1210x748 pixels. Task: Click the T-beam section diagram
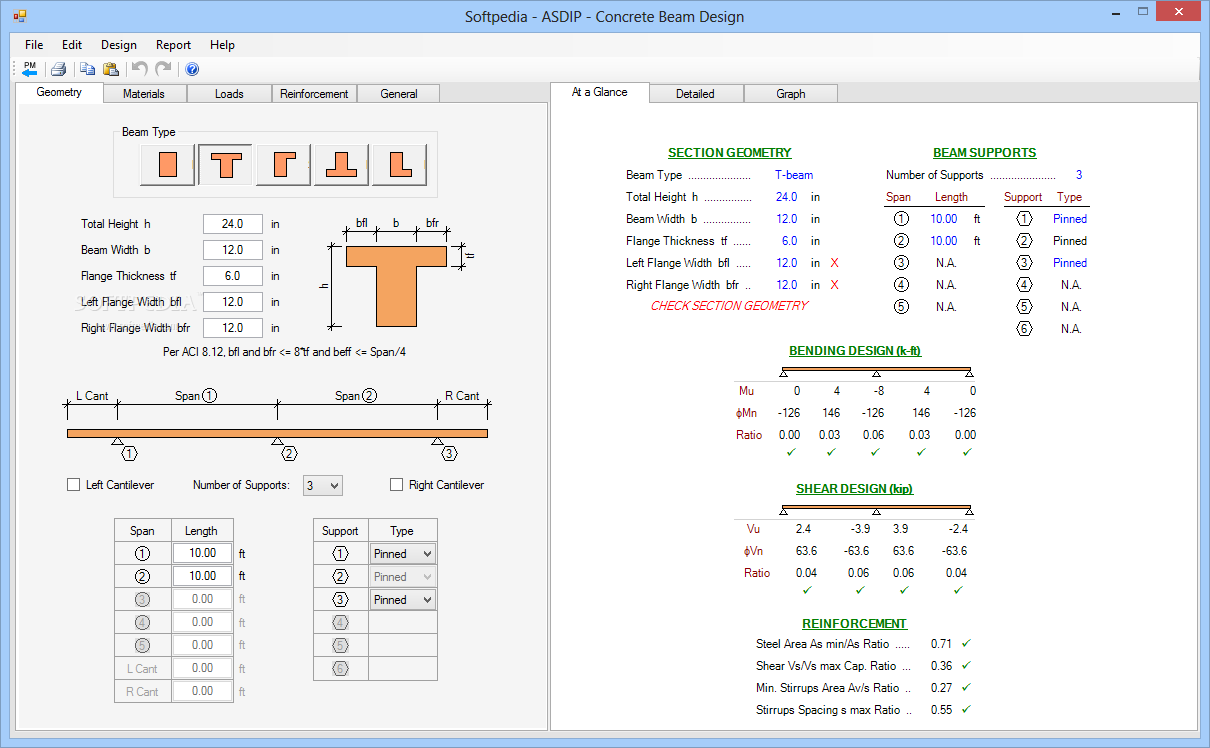click(x=396, y=286)
